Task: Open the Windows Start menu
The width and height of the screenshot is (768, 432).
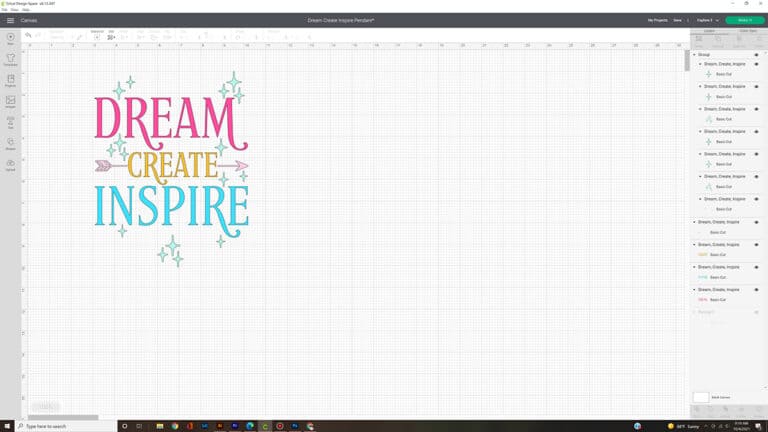Action: click(x=7, y=426)
